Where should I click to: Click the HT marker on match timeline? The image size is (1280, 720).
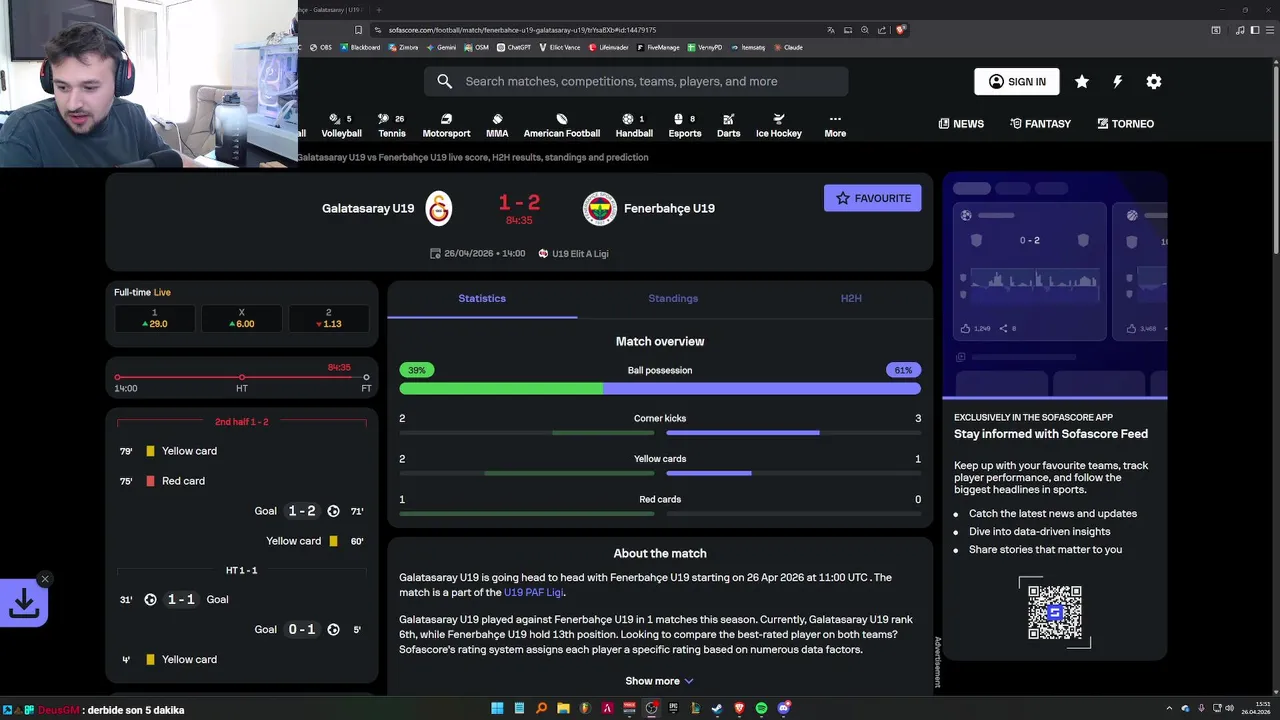242,378
